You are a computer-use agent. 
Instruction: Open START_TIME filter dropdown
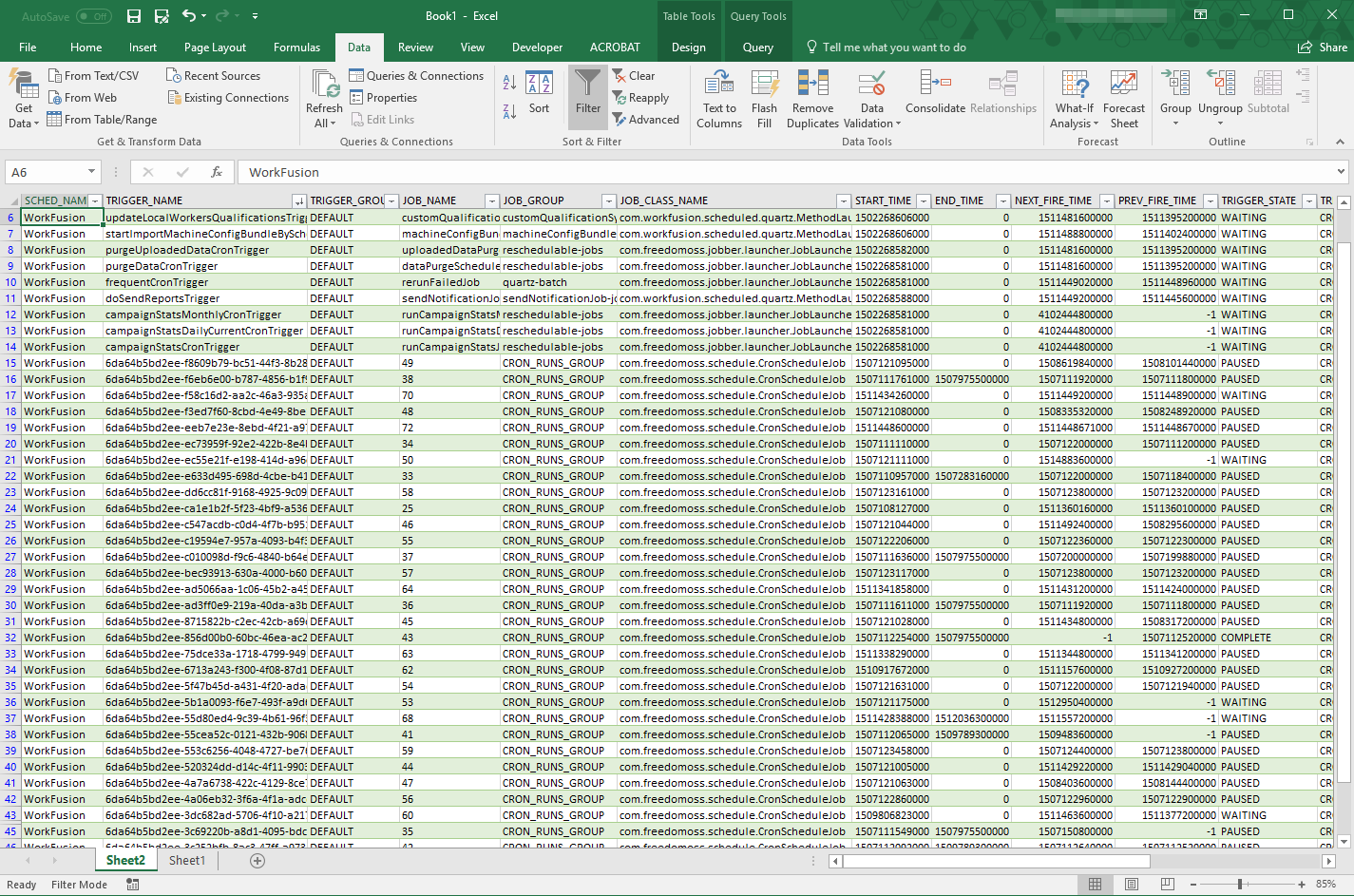click(x=922, y=200)
